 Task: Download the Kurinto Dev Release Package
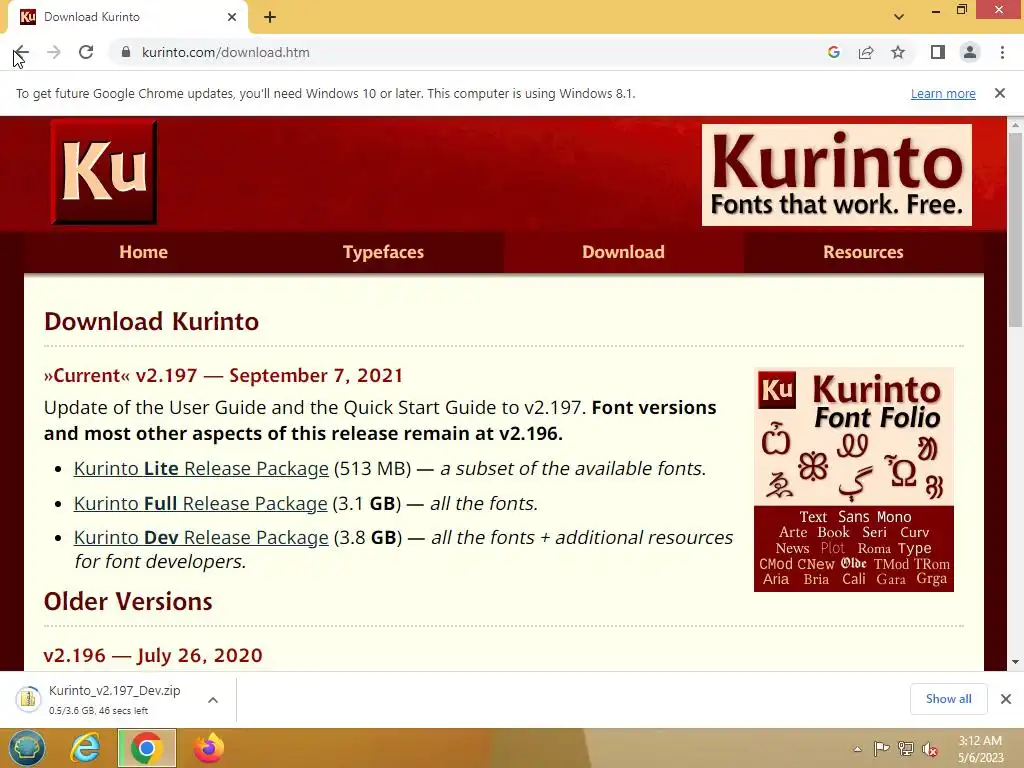click(x=201, y=537)
